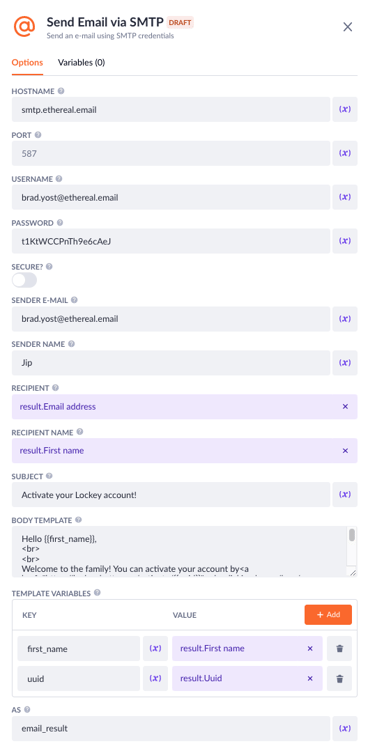Open variable picker next to Port field
Screen dimensions: 368x753
tap(345, 153)
